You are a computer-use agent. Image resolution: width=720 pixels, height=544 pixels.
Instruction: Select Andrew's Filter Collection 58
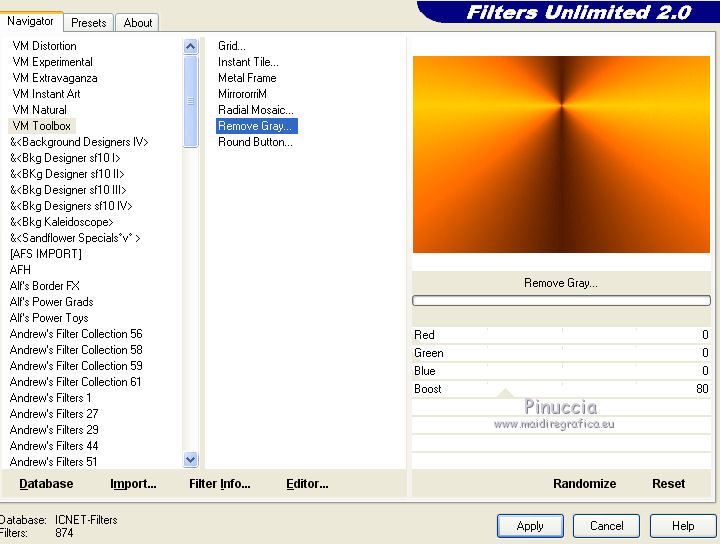76,350
